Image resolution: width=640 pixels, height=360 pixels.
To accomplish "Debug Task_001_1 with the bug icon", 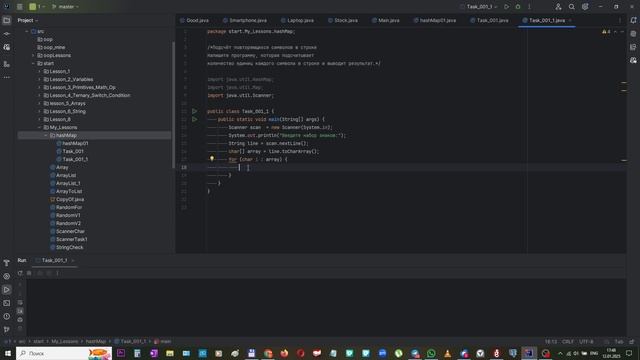I will pyautogui.click(x=518, y=7).
